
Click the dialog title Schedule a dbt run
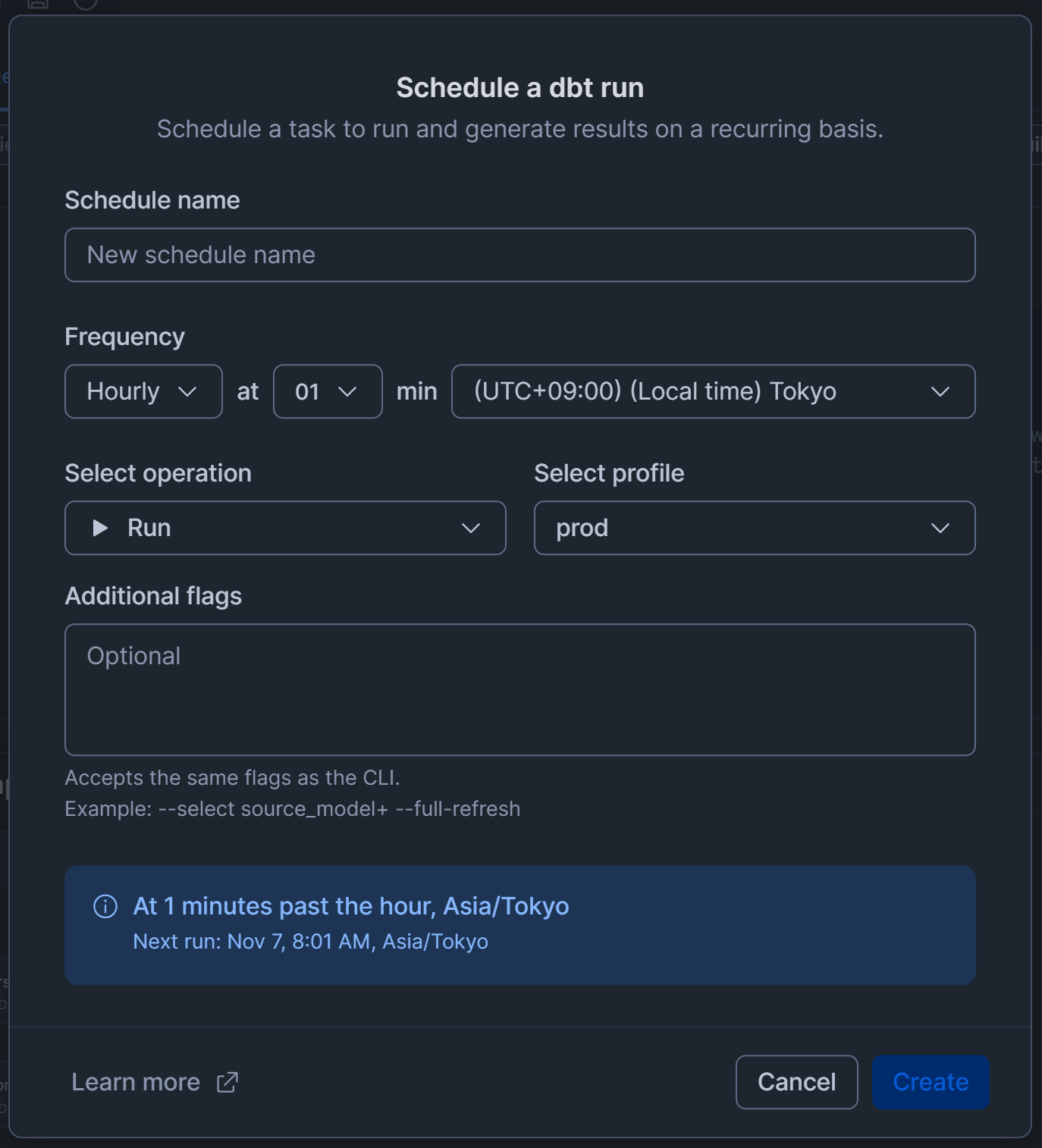tap(520, 88)
